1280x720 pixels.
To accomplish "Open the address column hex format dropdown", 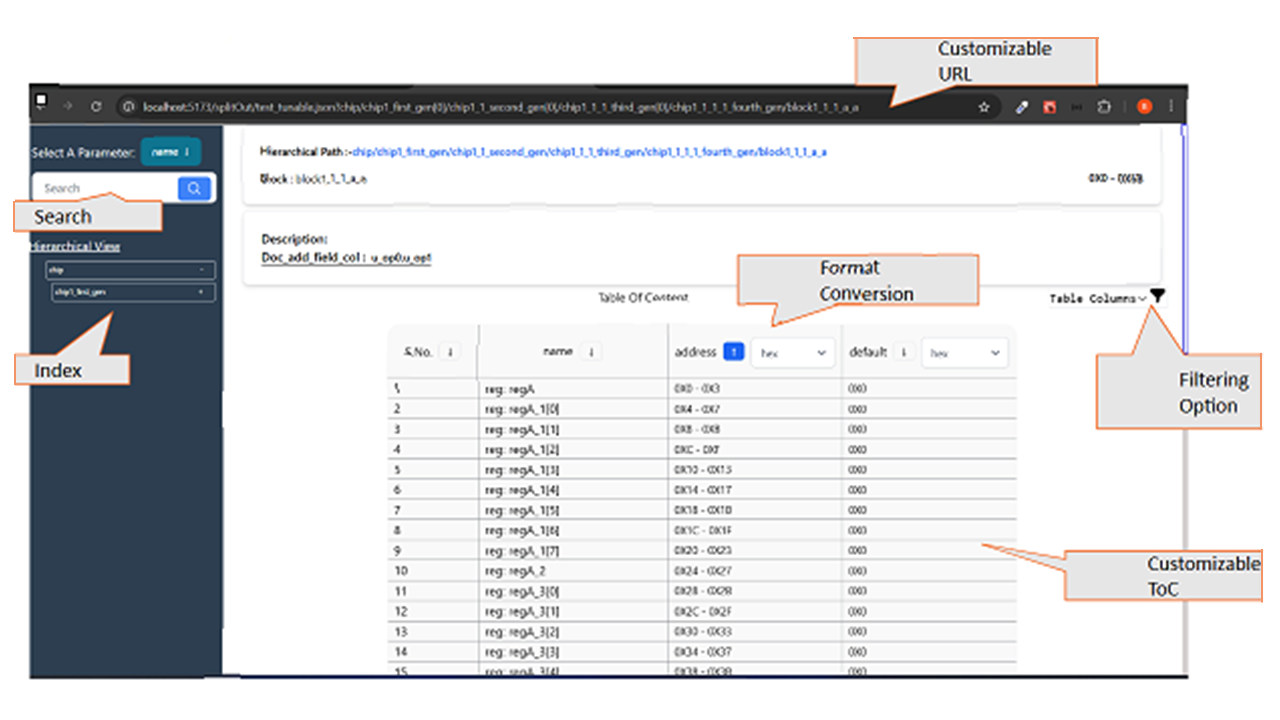I will 793,353.
